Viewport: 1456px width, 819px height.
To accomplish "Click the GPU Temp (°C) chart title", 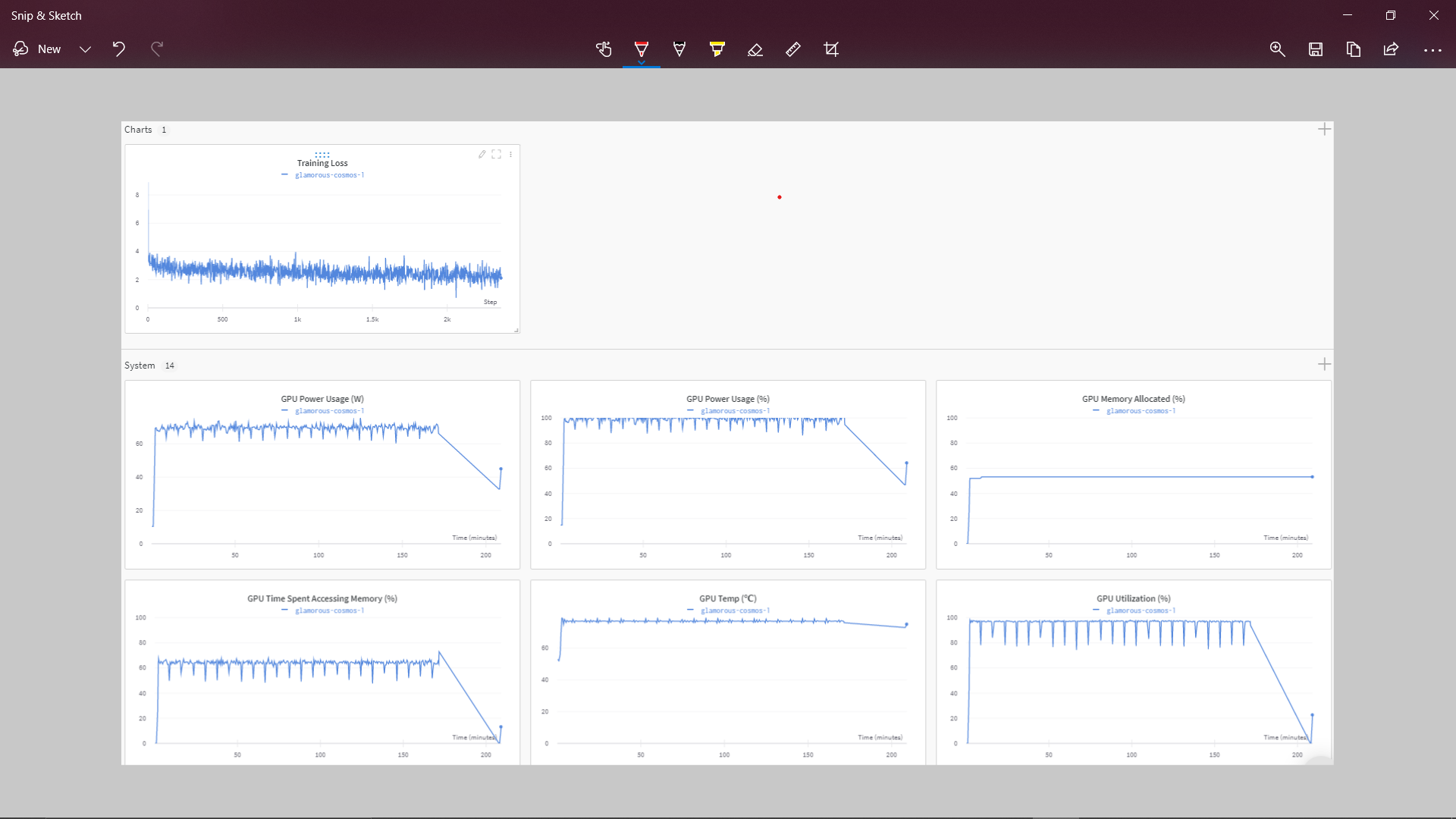I will click(x=728, y=598).
